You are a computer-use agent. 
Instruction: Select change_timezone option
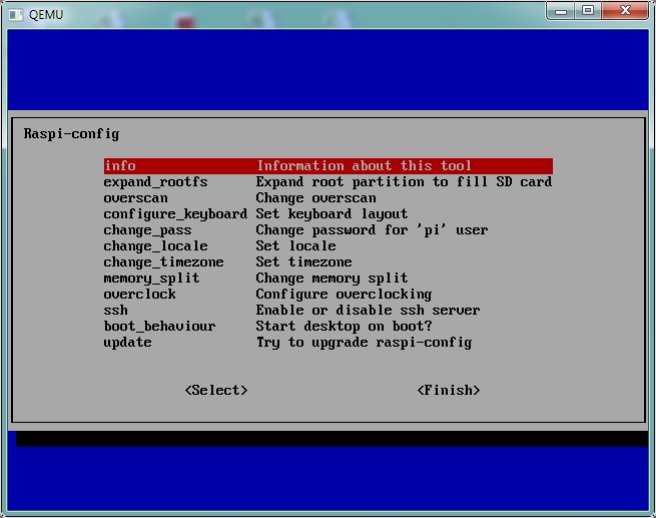(164, 262)
